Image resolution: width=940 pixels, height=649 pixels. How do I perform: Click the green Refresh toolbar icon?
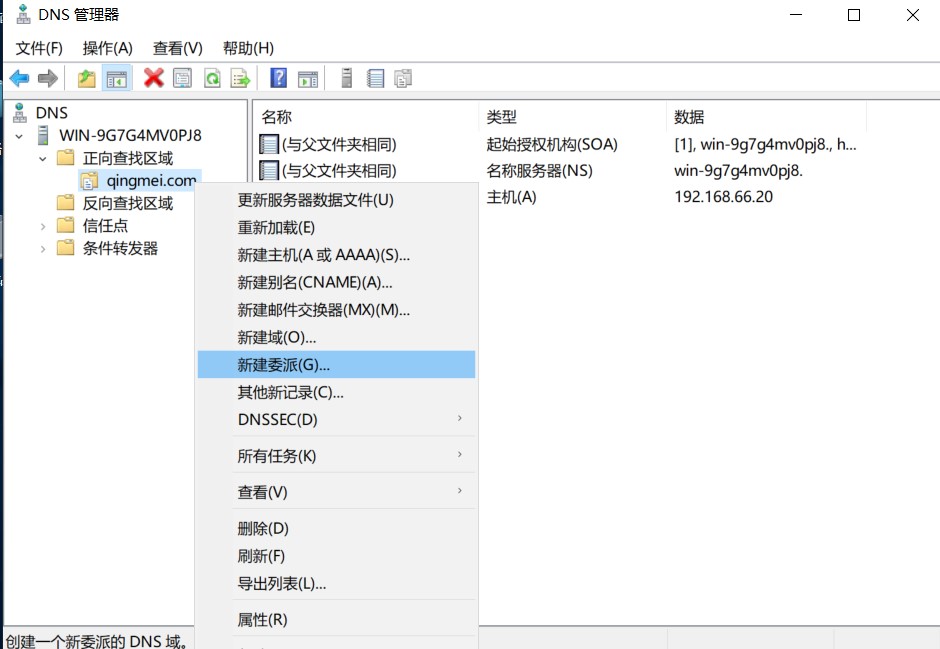coord(212,78)
